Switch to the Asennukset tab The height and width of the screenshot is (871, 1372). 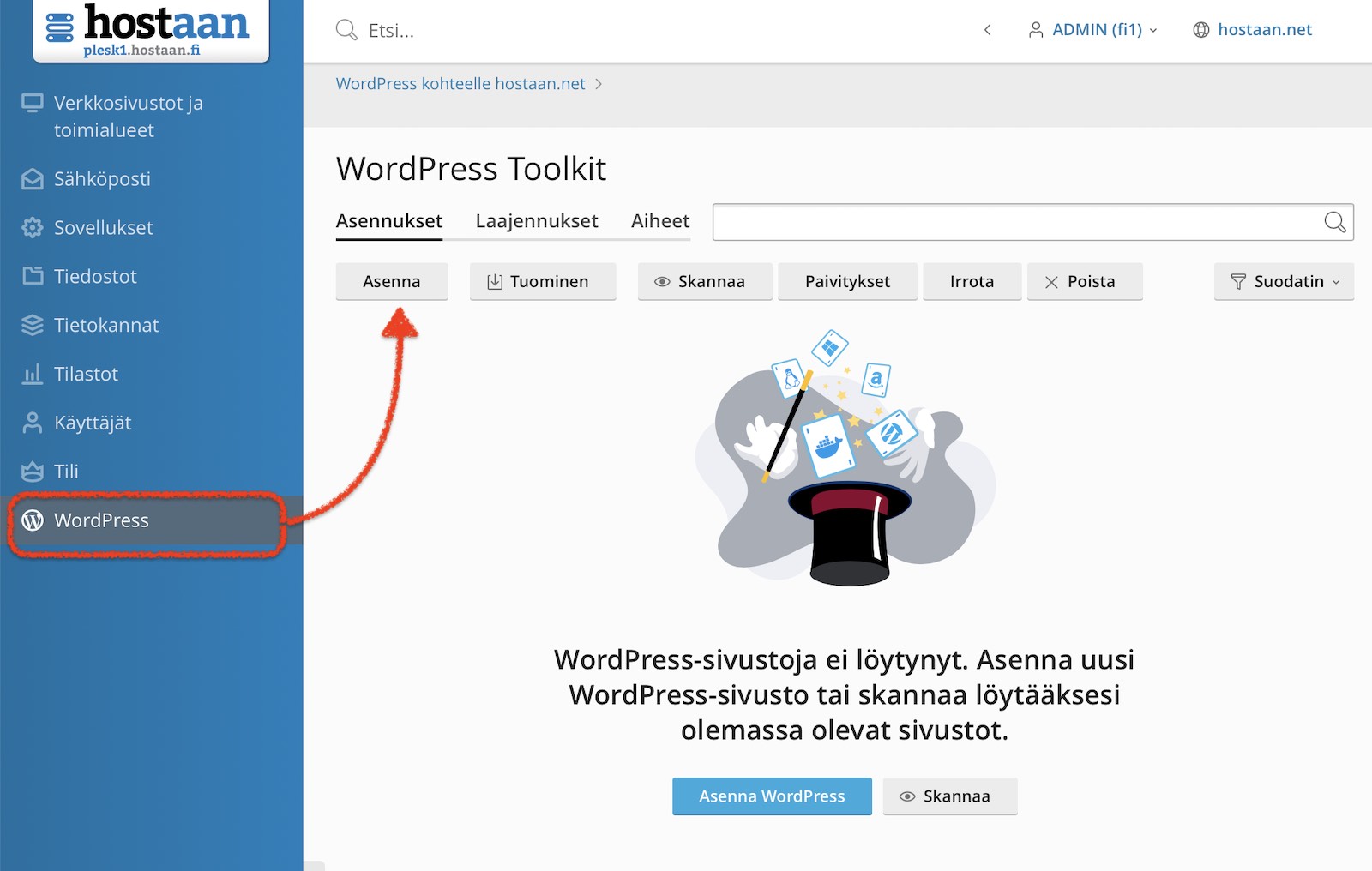[389, 221]
